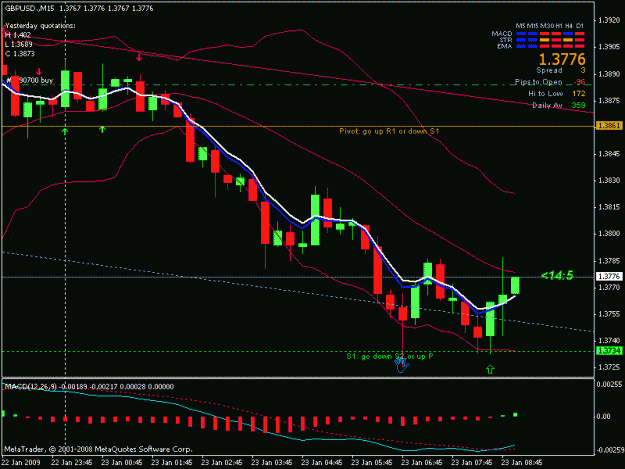Click the 1.3725 price scale label
Image resolution: width=625 pixels, height=469 pixels.
coord(610,367)
